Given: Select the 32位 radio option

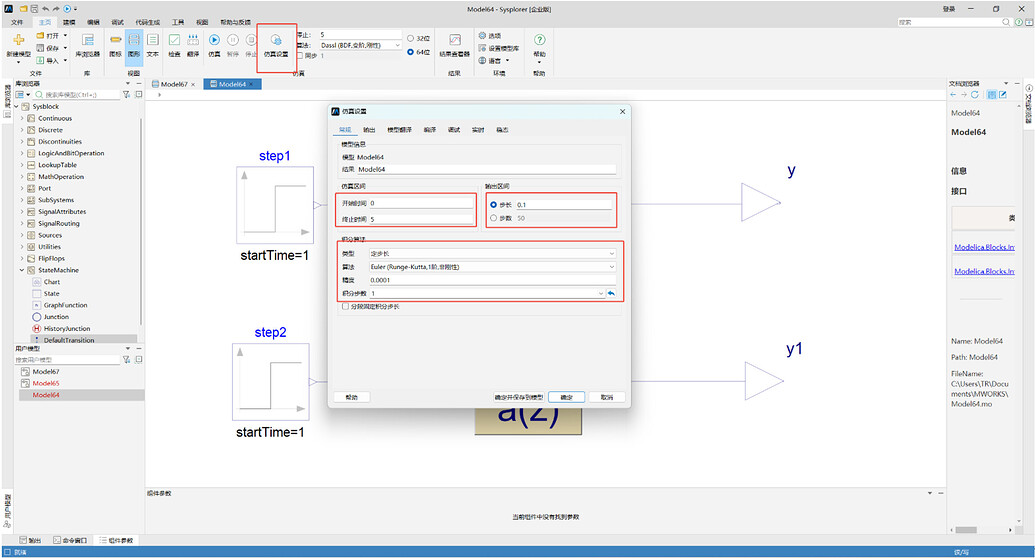Looking at the screenshot, I should (x=411, y=38).
